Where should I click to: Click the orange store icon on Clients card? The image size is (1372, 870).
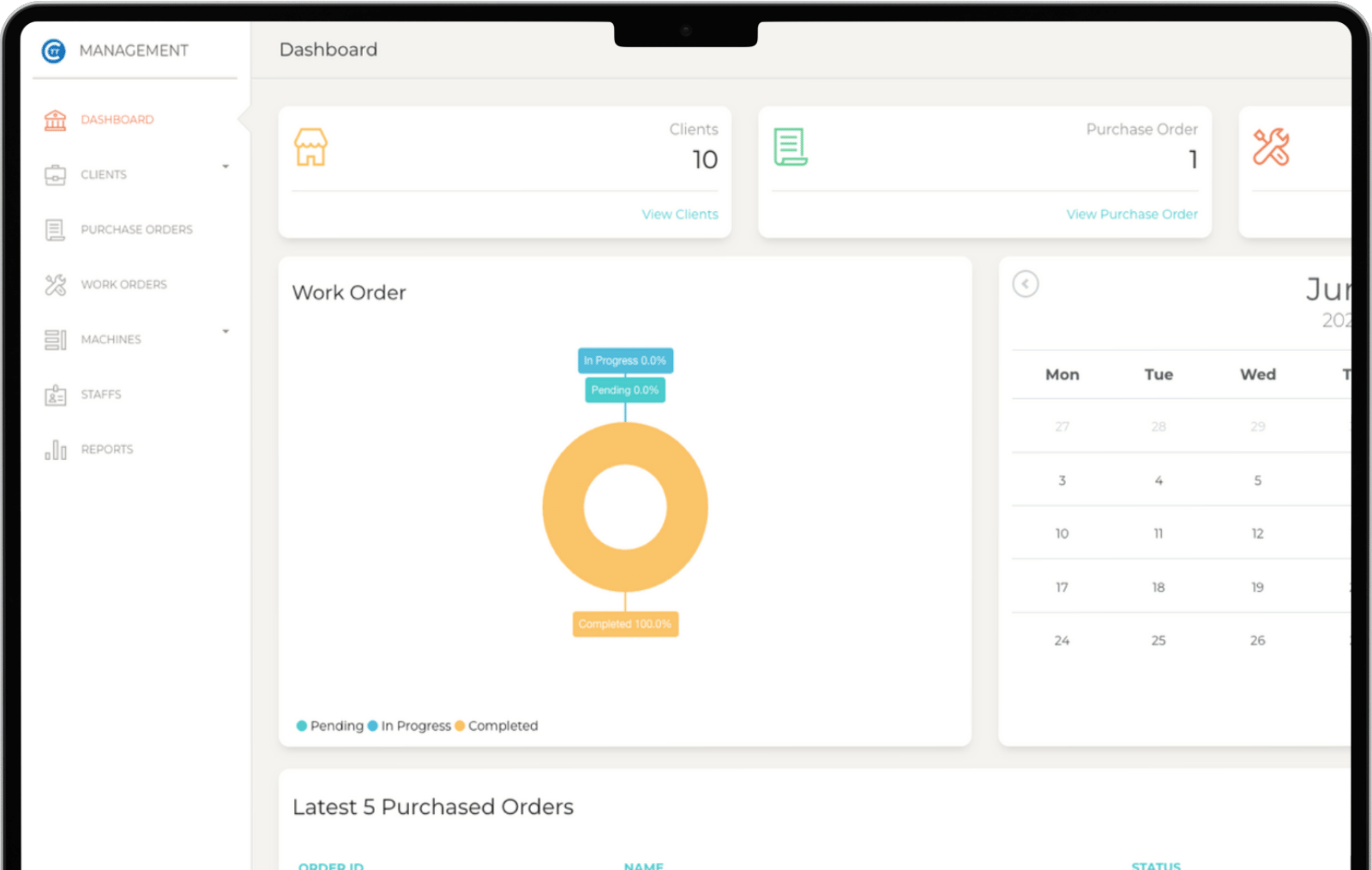[x=310, y=147]
